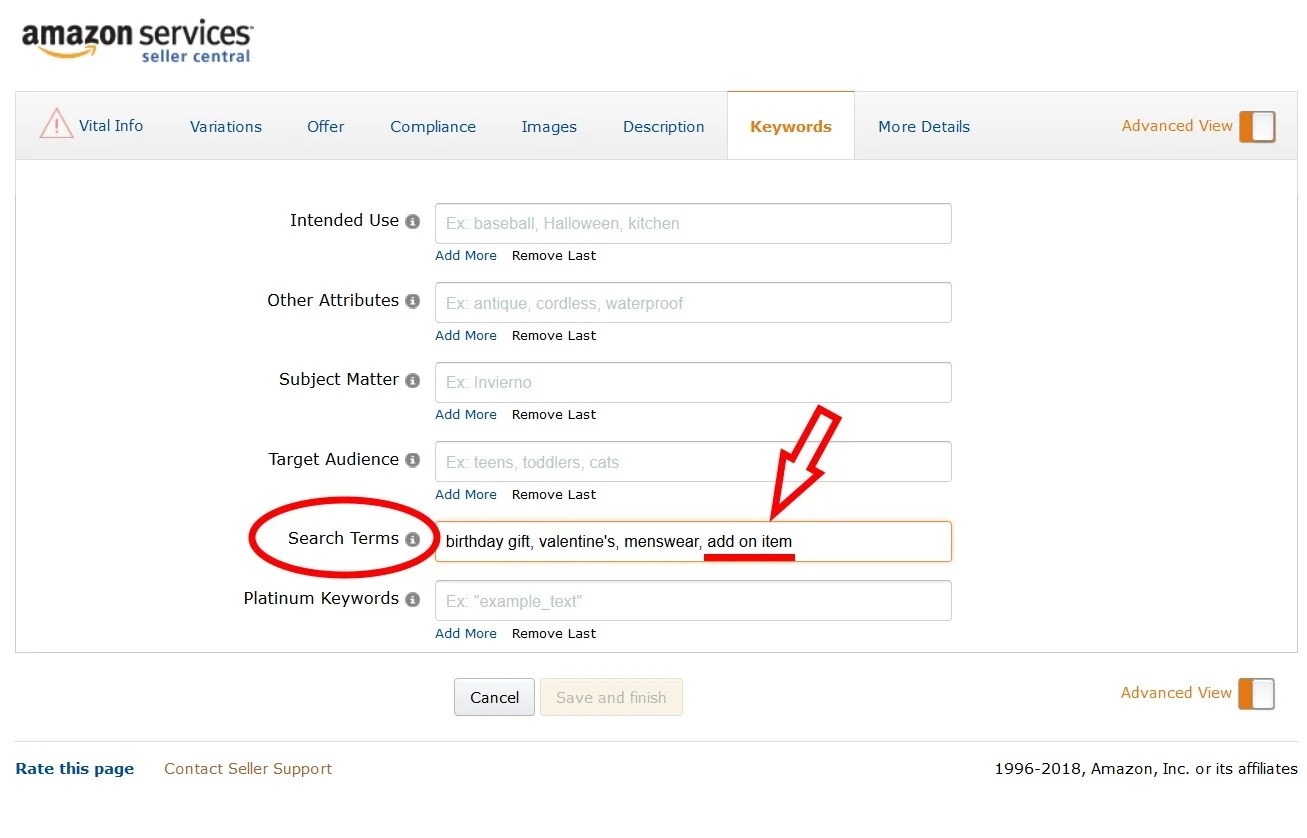1307x838 pixels.
Task: Click the Amazon Services Seller Central logo
Action: [137, 41]
